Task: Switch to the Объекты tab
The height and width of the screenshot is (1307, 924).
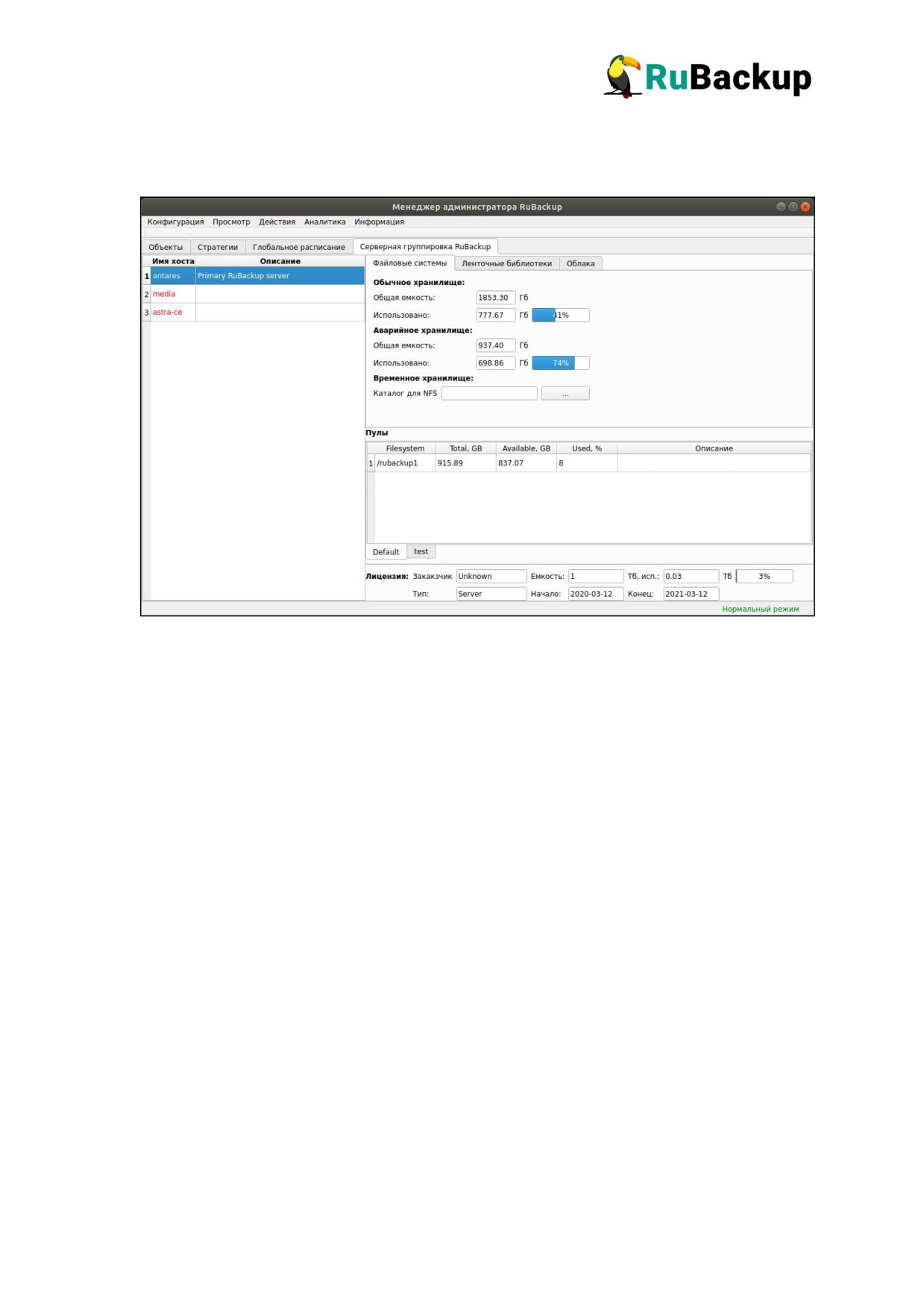Action: tap(166, 247)
